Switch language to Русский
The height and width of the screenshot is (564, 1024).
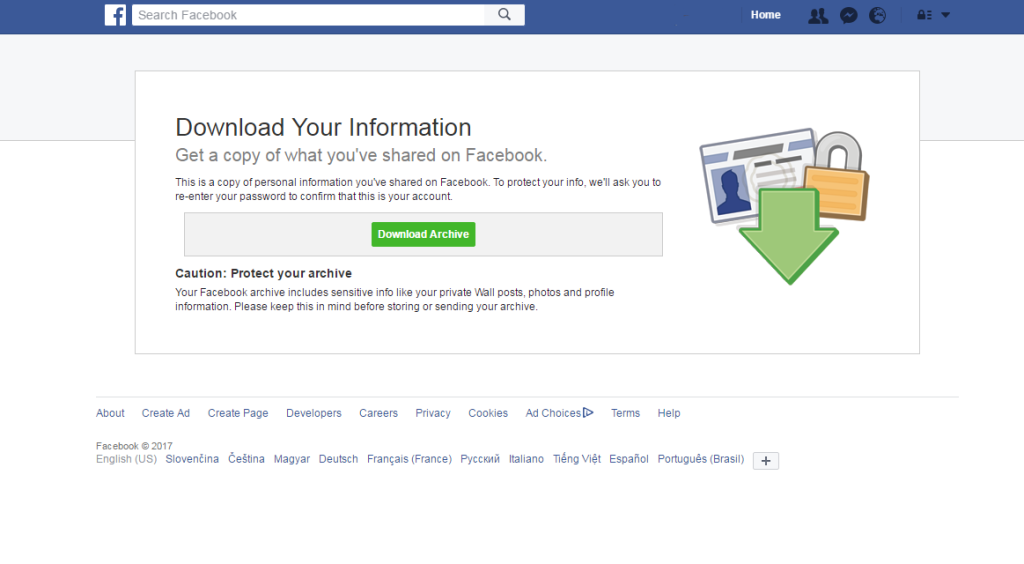480,459
